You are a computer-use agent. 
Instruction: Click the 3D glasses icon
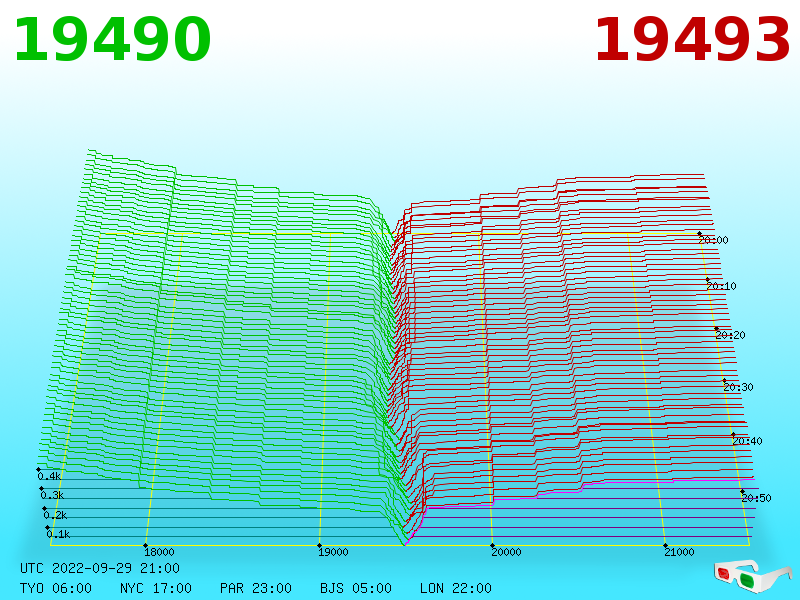(x=752, y=577)
